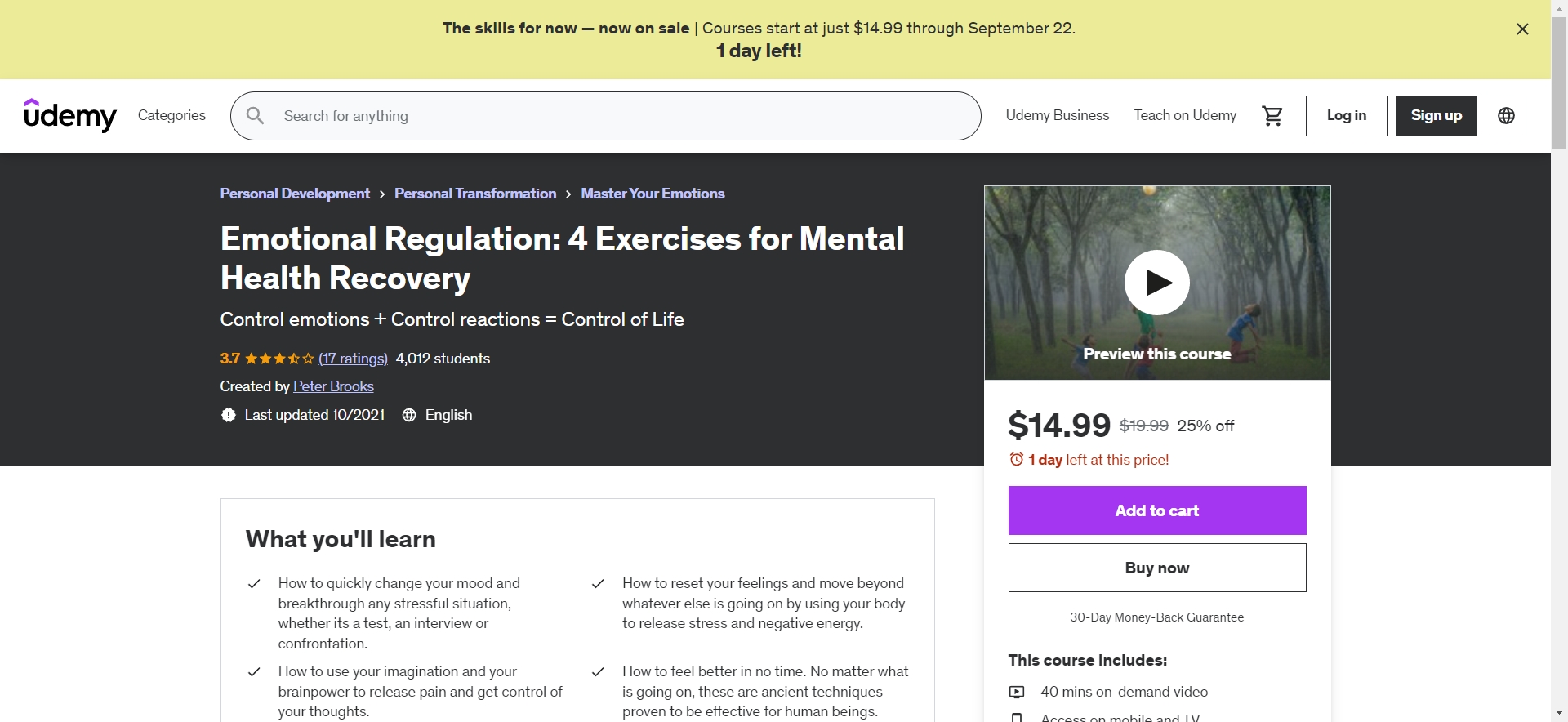Screen dimensions: 1568x722
Task: Click the Buy now button
Action: (x=1156, y=568)
